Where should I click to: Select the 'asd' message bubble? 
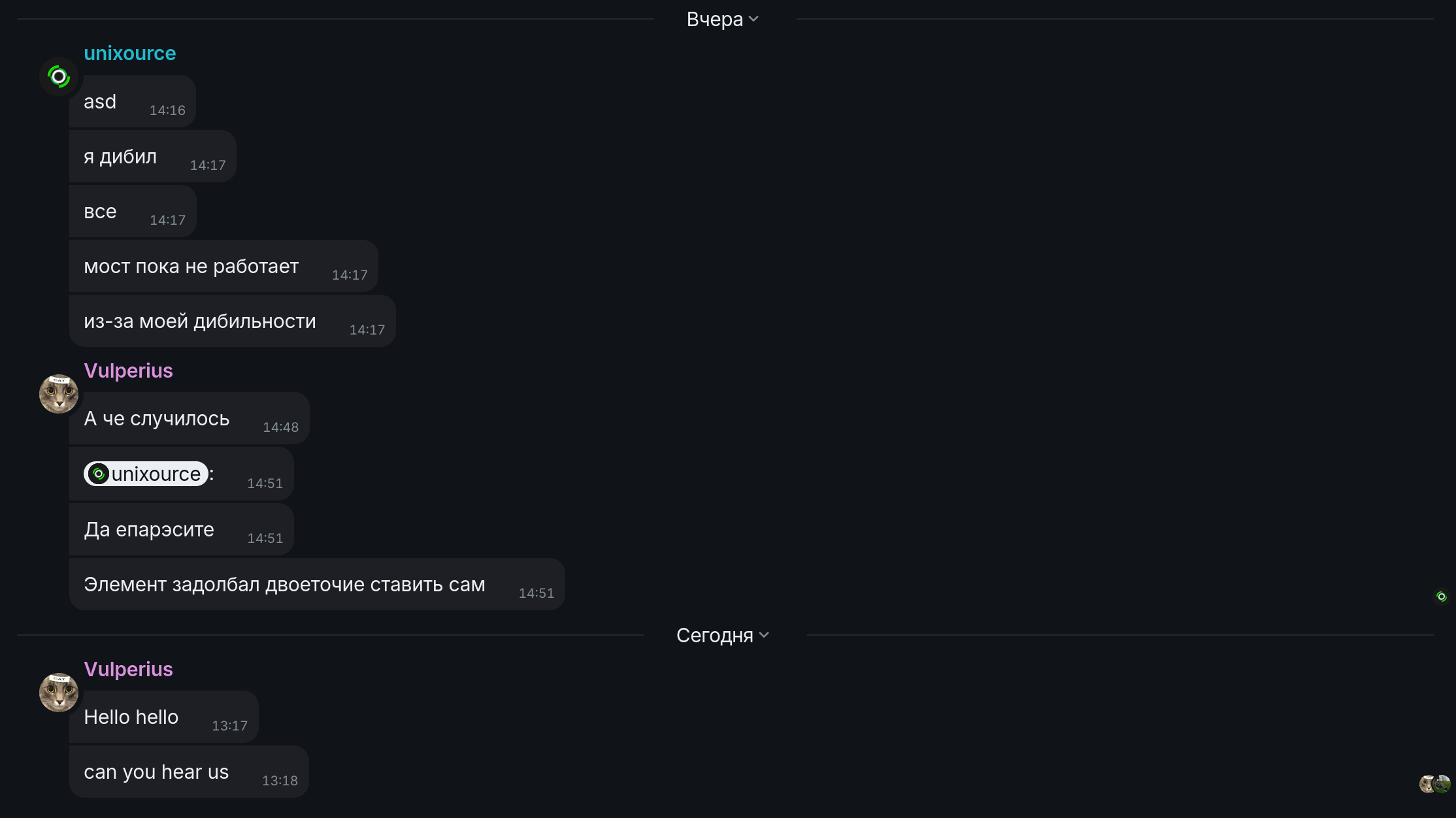(x=133, y=101)
